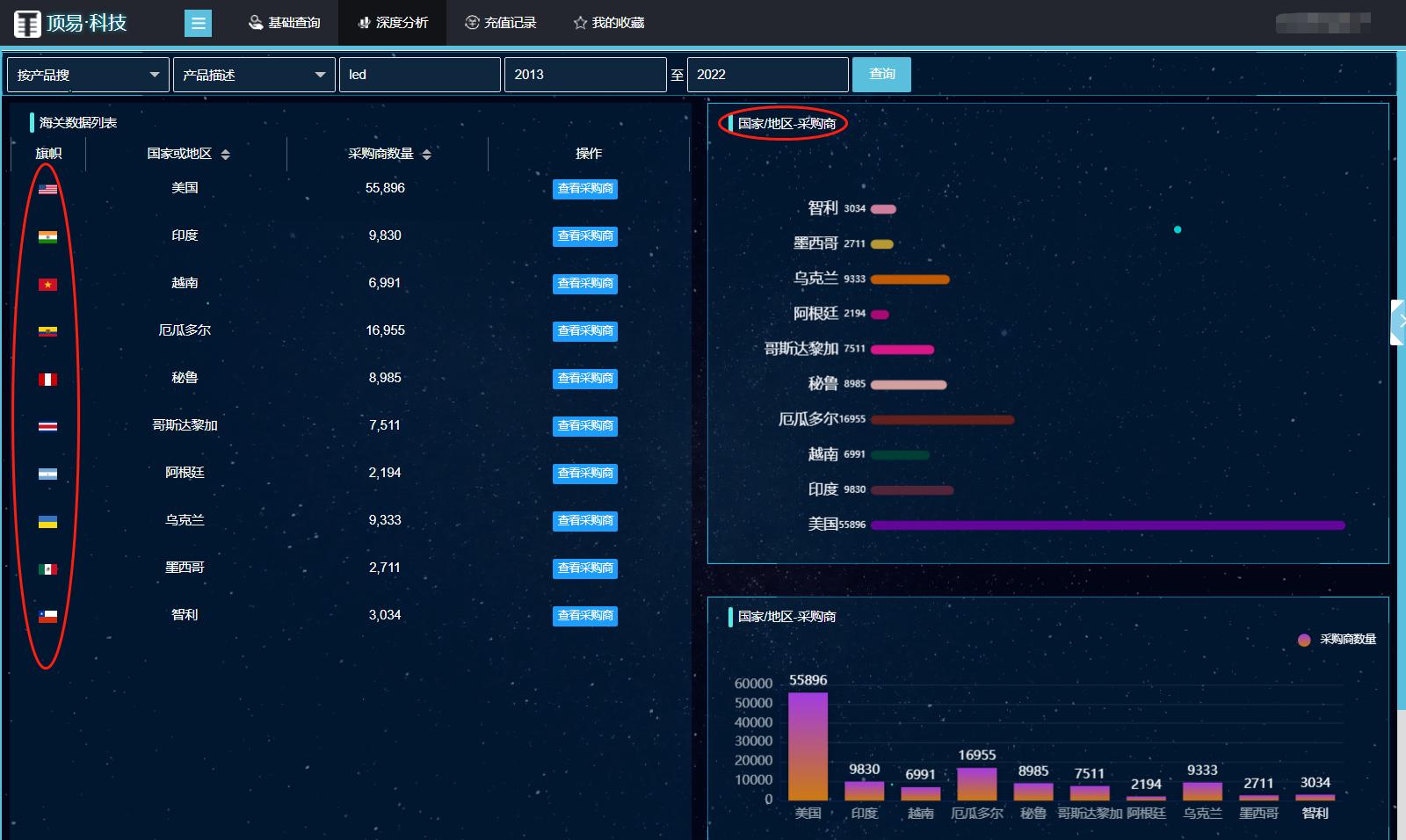1406x840 pixels.
Task: Click the 印度 horizontal bar
Action: pyautogui.click(x=912, y=490)
